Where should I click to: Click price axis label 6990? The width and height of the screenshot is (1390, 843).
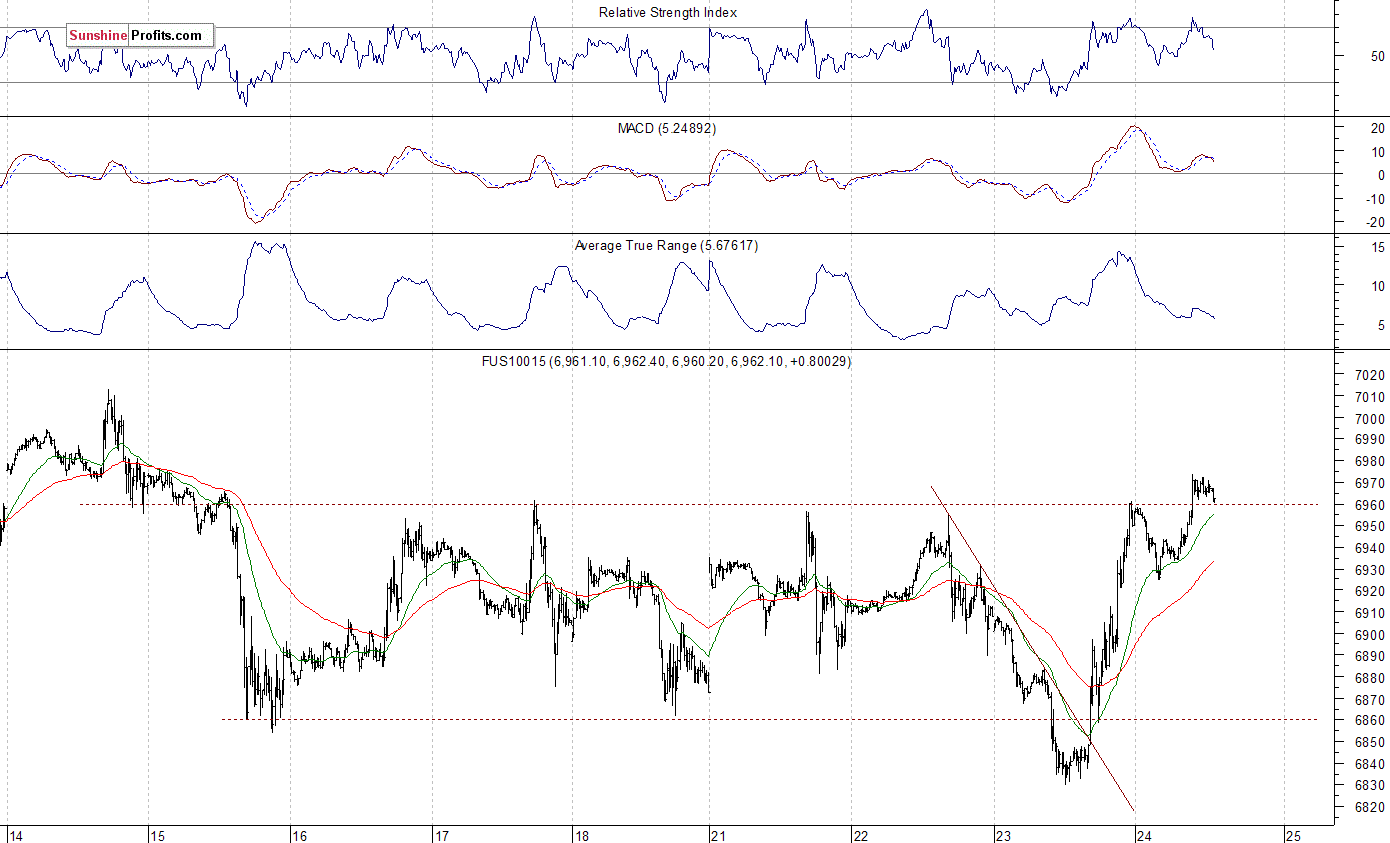coord(1370,440)
